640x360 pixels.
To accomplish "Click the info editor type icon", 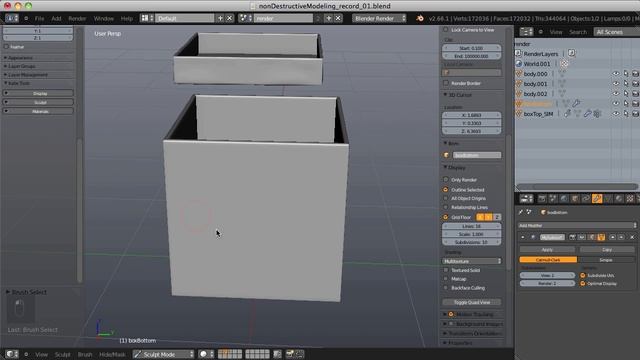I will coord(11,18).
